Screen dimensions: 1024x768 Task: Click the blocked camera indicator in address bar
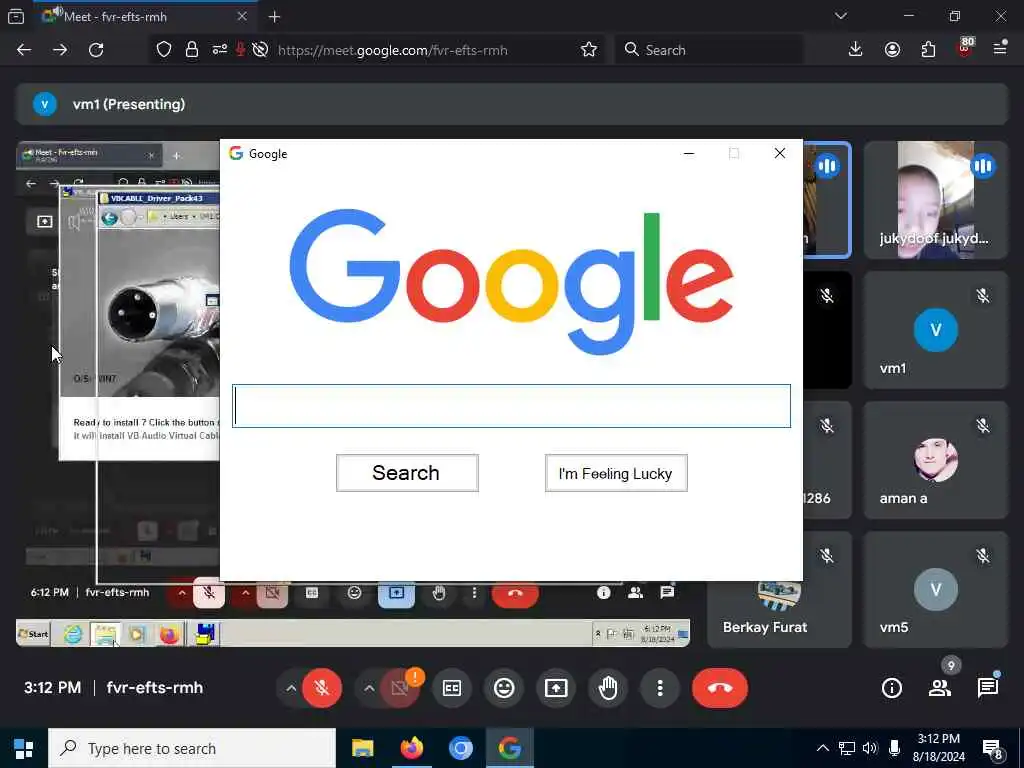260,50
